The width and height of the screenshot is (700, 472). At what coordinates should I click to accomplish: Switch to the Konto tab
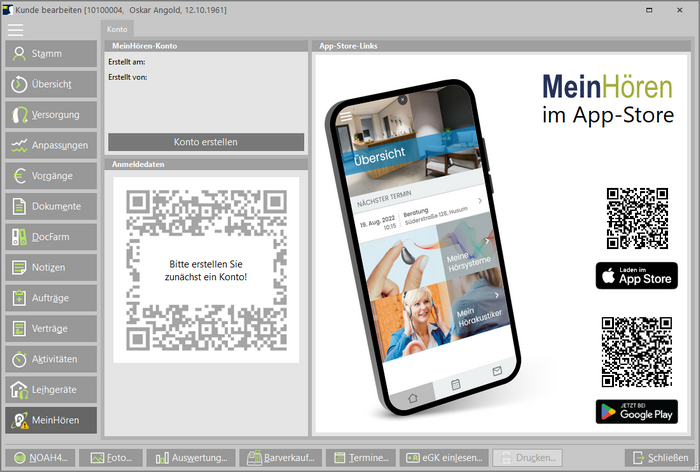(x=116, y=30)
